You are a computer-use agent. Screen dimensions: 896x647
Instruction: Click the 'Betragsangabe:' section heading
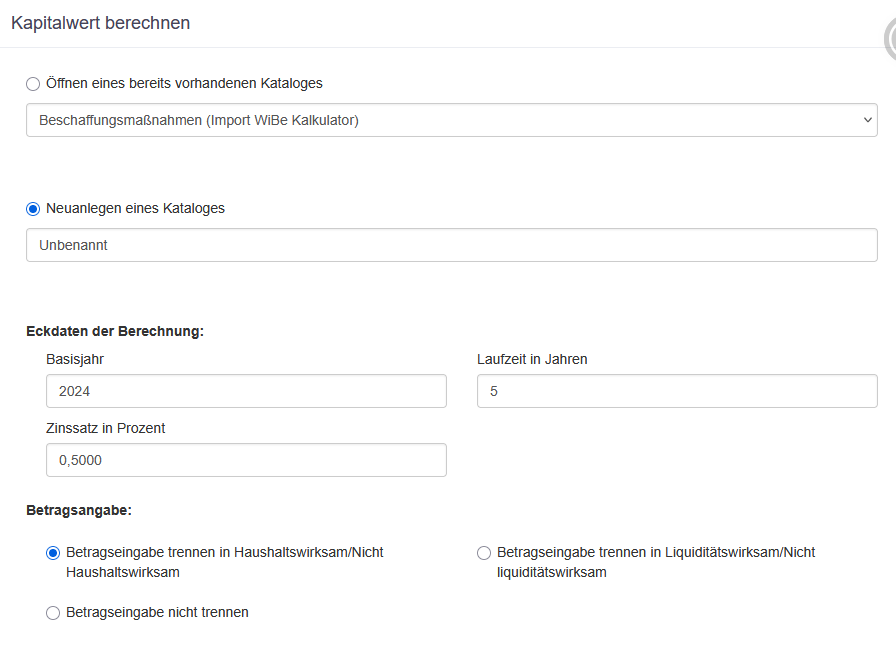pos(79,510)
